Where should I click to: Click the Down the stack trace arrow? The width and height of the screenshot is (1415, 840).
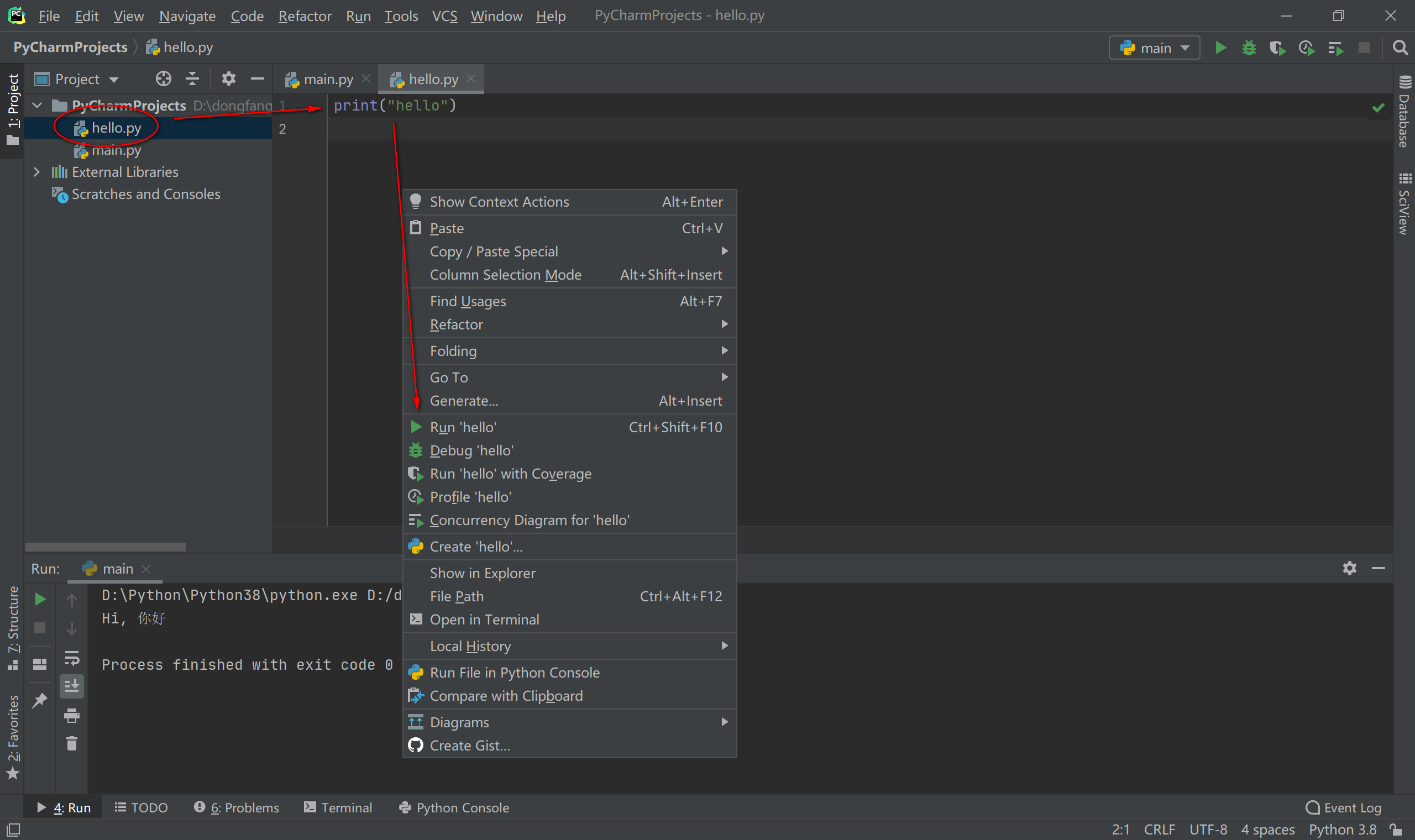pyautogui.click(x=71, y=628)
